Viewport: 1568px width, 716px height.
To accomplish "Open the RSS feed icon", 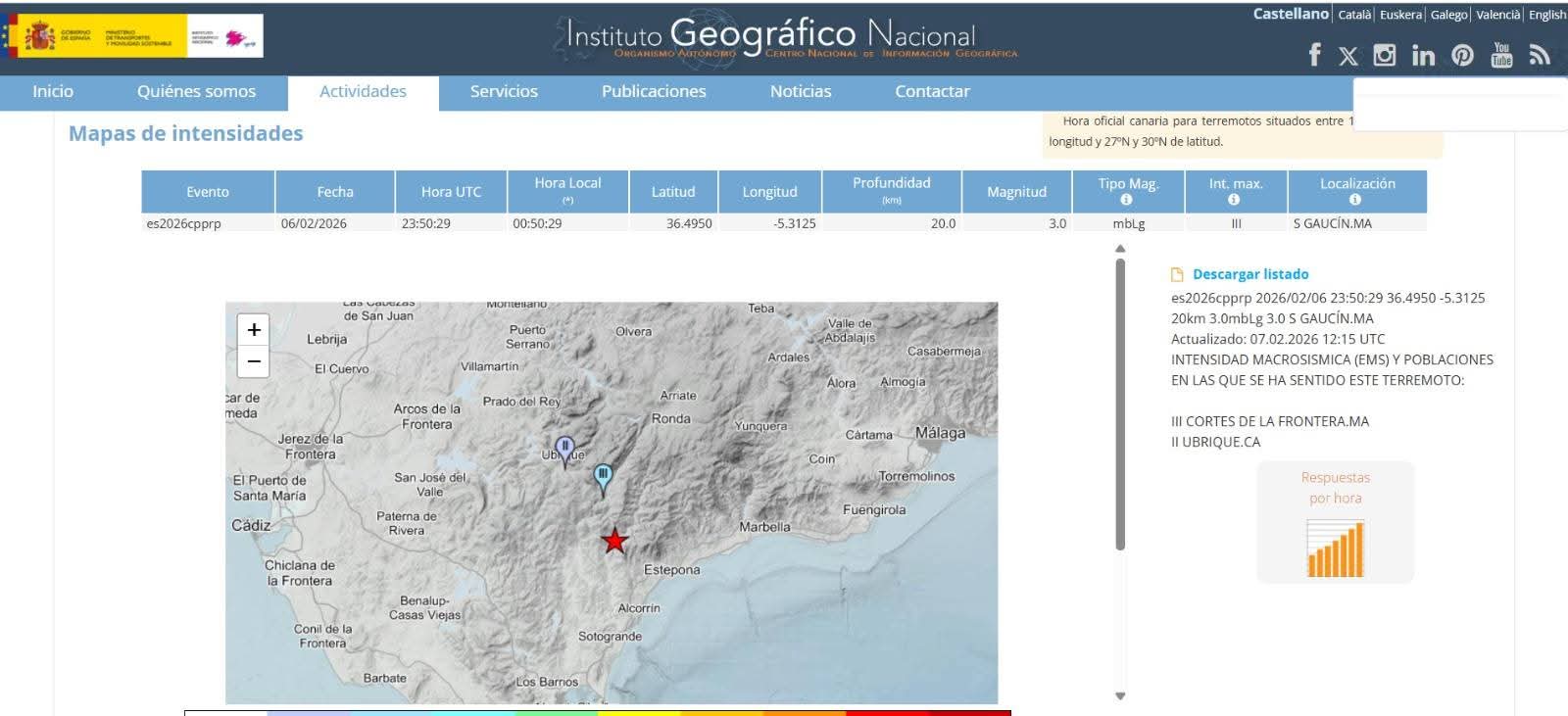I will click(1540, 55).
